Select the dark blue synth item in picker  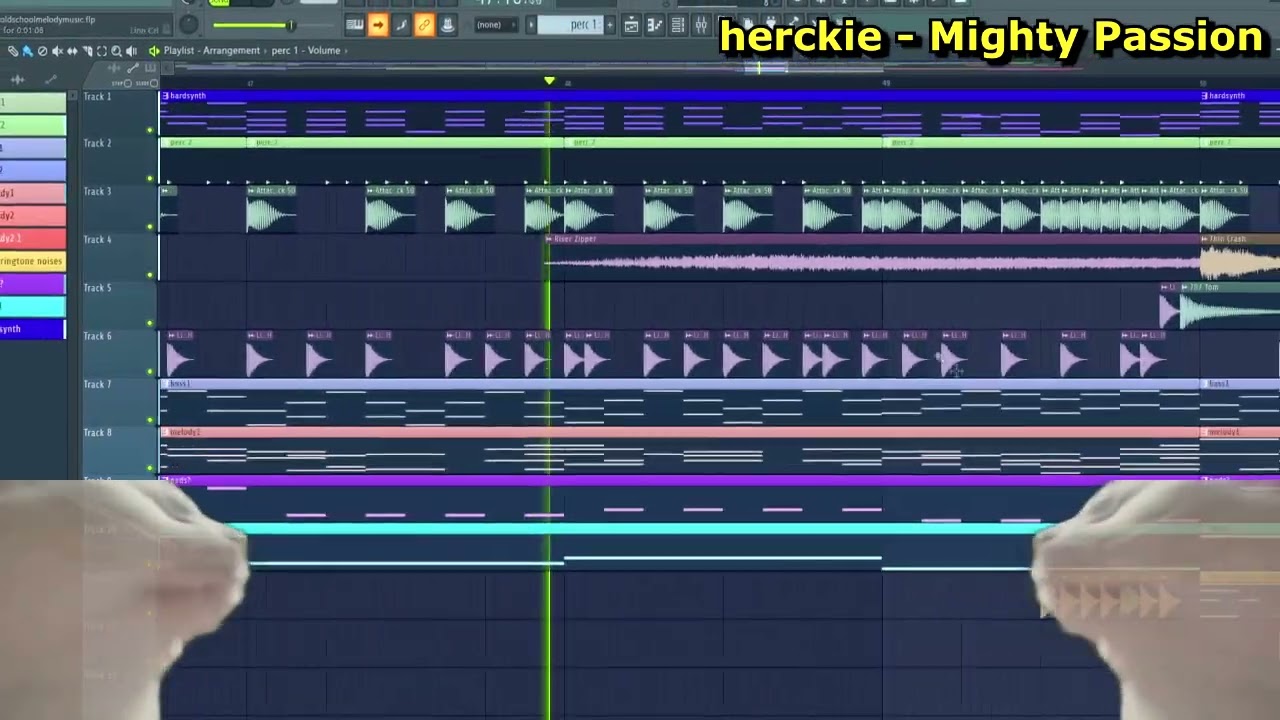pyautogui.click(x=32, y=329)
